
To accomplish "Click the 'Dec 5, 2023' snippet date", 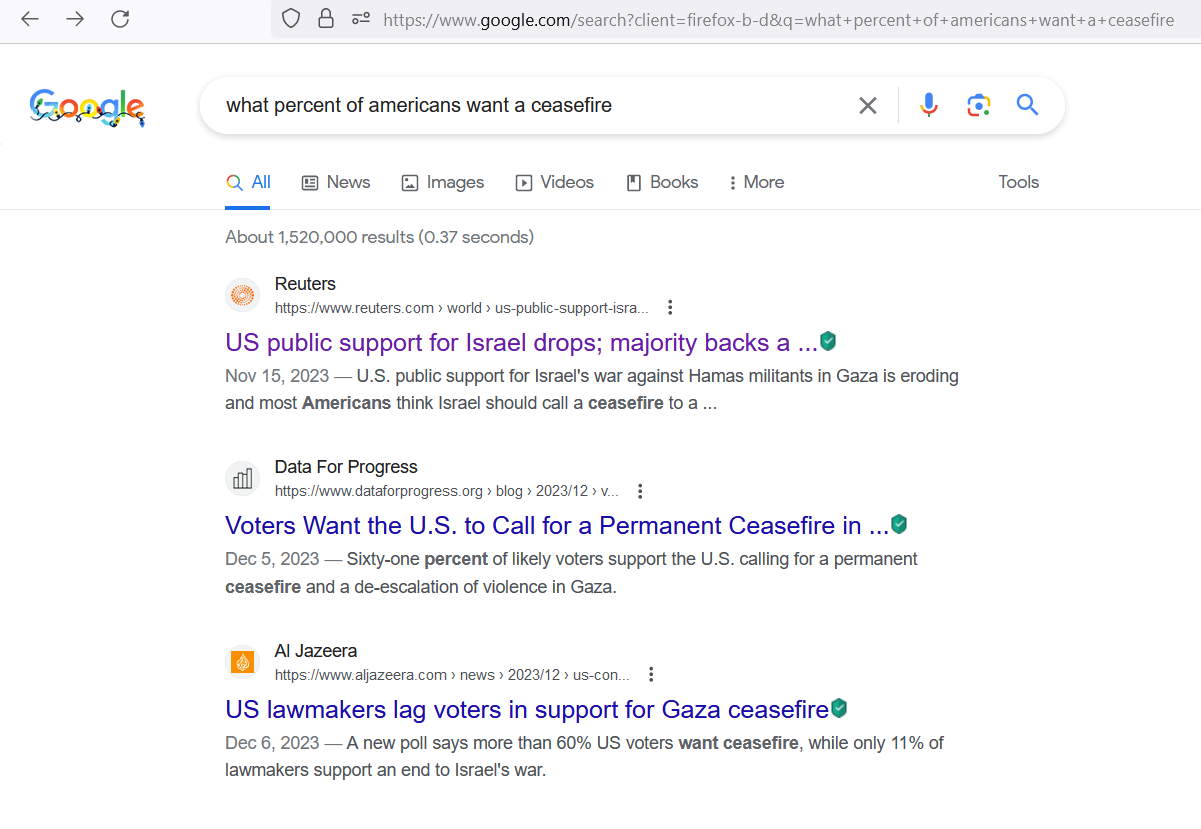I will (272, 559).
